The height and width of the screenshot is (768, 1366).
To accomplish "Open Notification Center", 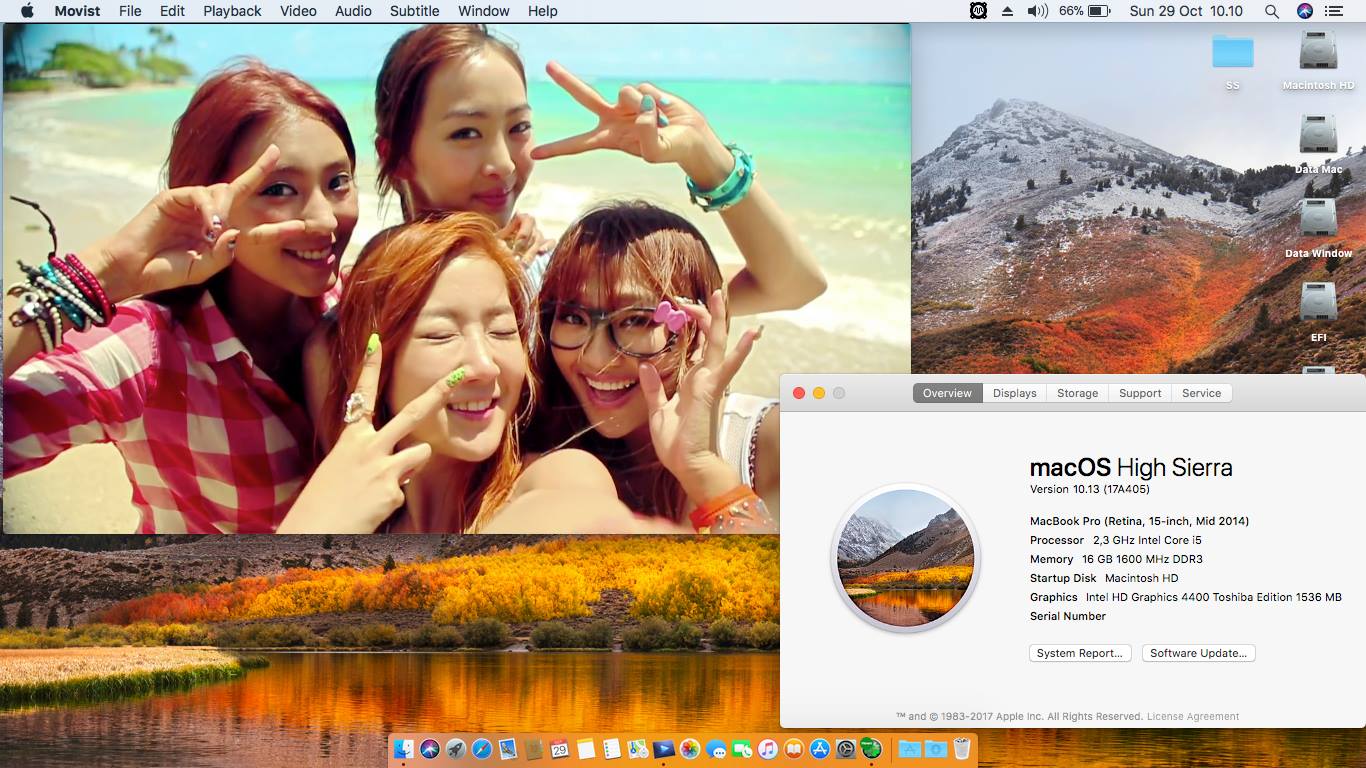I will tap(1337, 11).
